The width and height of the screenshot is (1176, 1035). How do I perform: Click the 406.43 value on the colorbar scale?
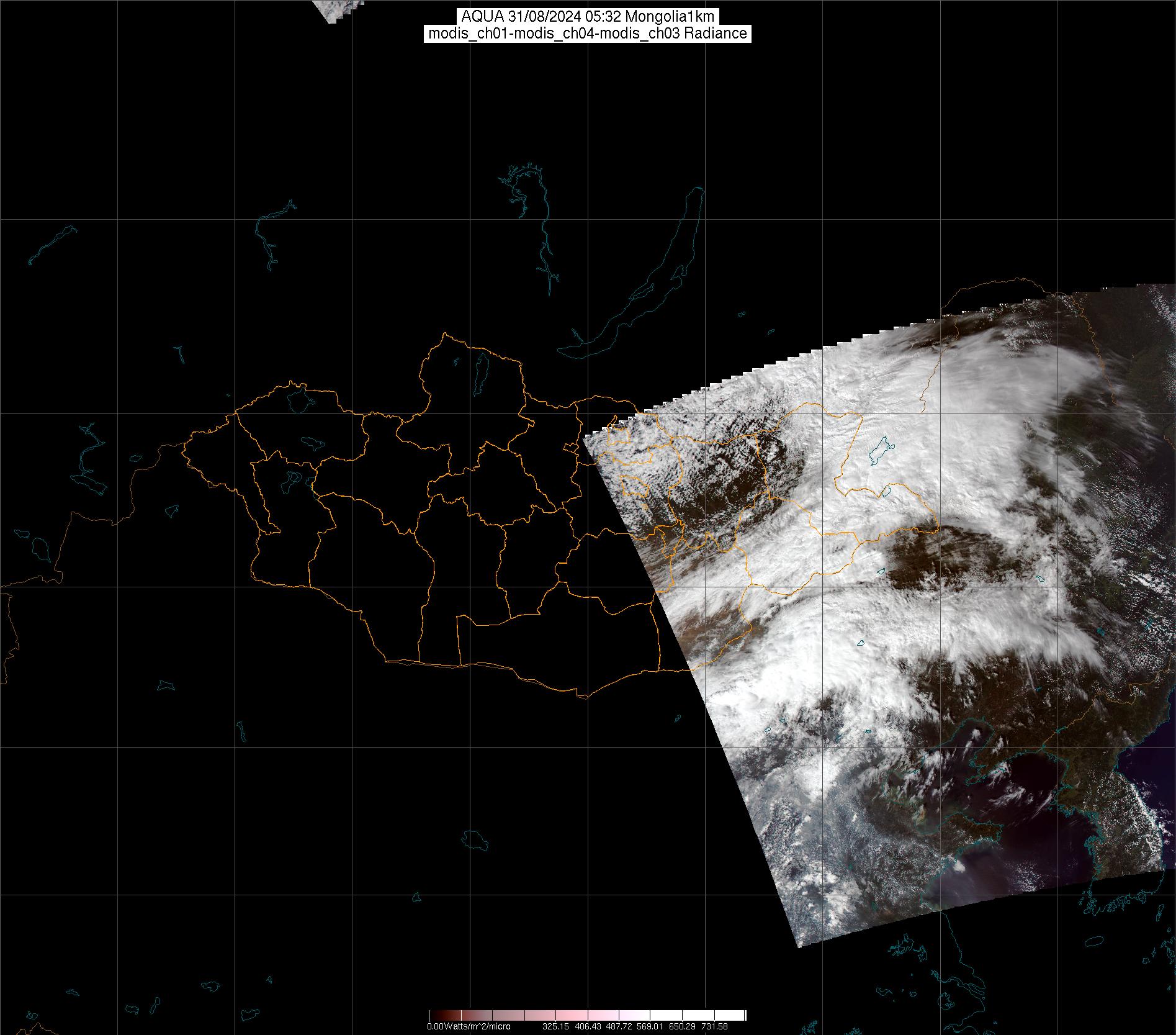586,1026
